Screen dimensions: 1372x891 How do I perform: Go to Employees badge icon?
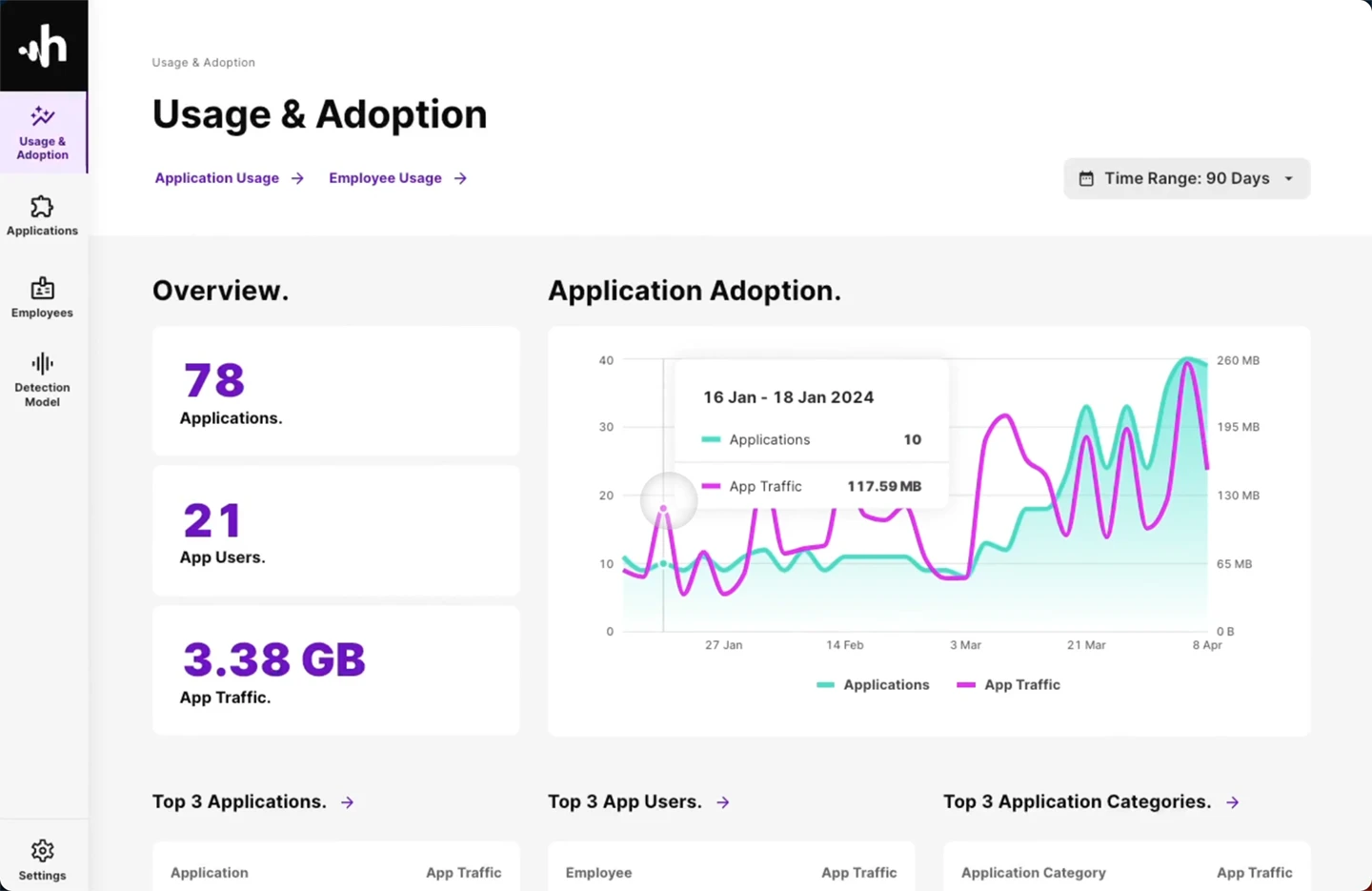click(42, 289)
